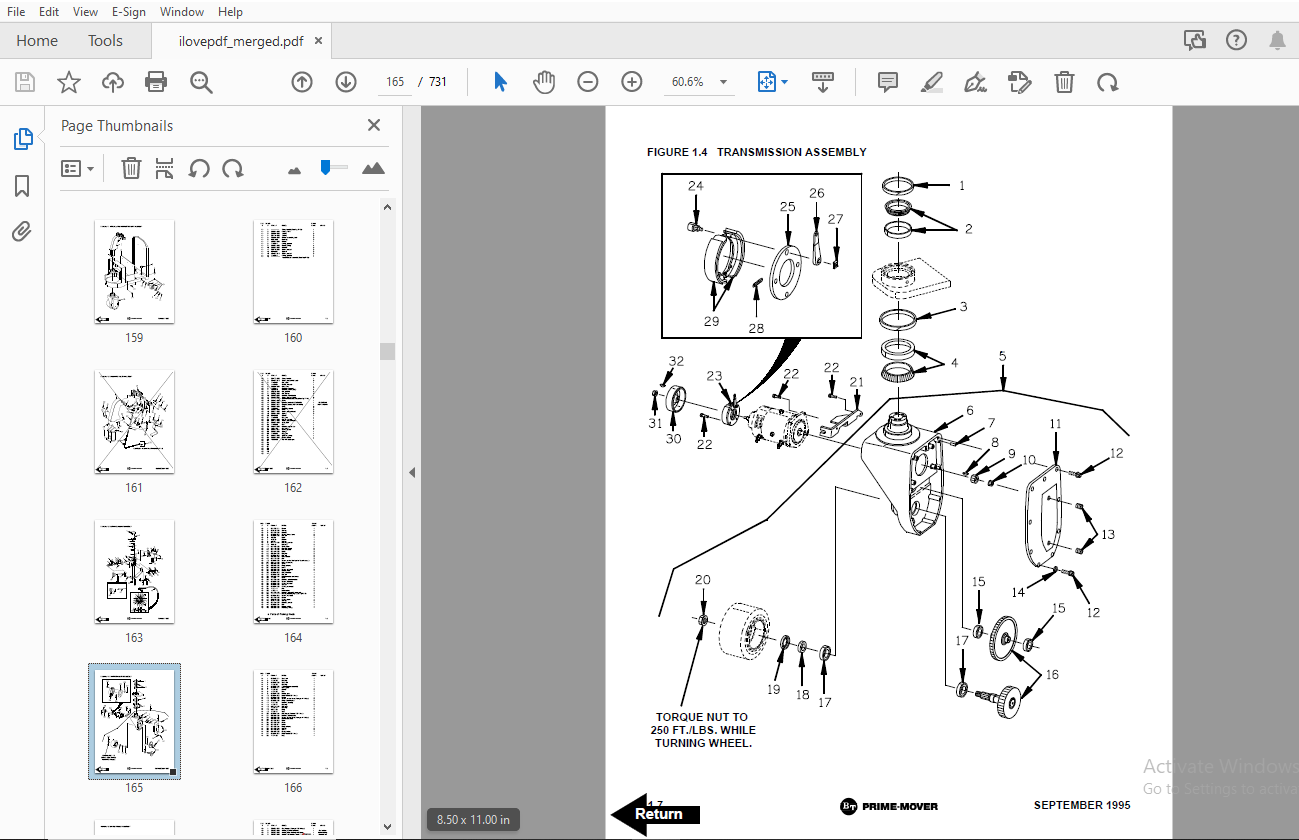Select page 161 thumbnail
The width and height of the screenshot is (1299, 840).
pyautogui.click(x=134, y=421)
